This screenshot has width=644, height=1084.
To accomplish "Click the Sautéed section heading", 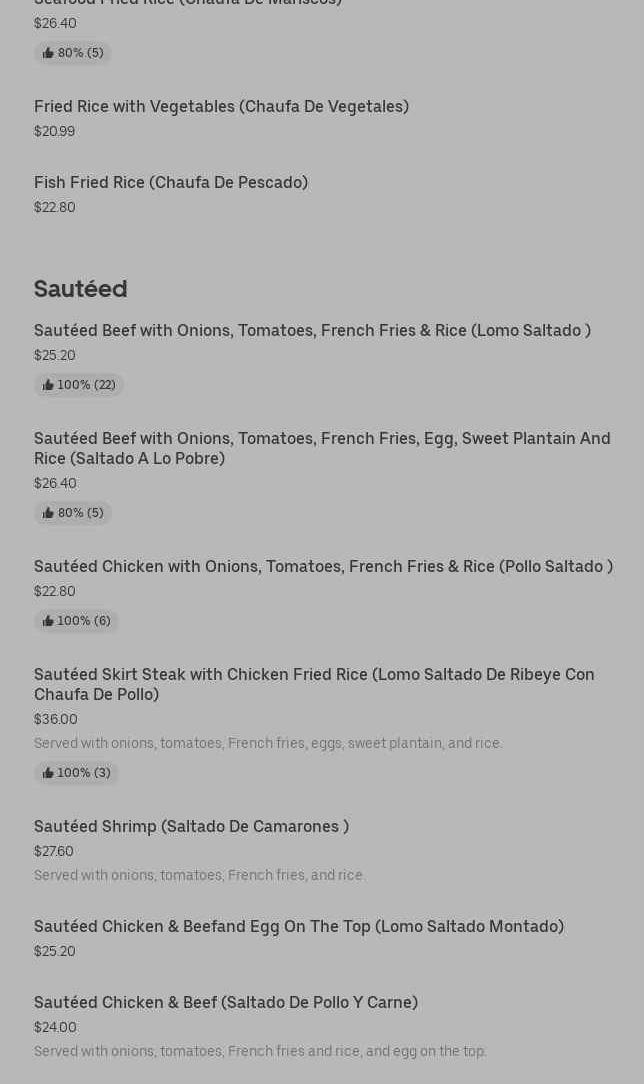I will tap(81, 289).
